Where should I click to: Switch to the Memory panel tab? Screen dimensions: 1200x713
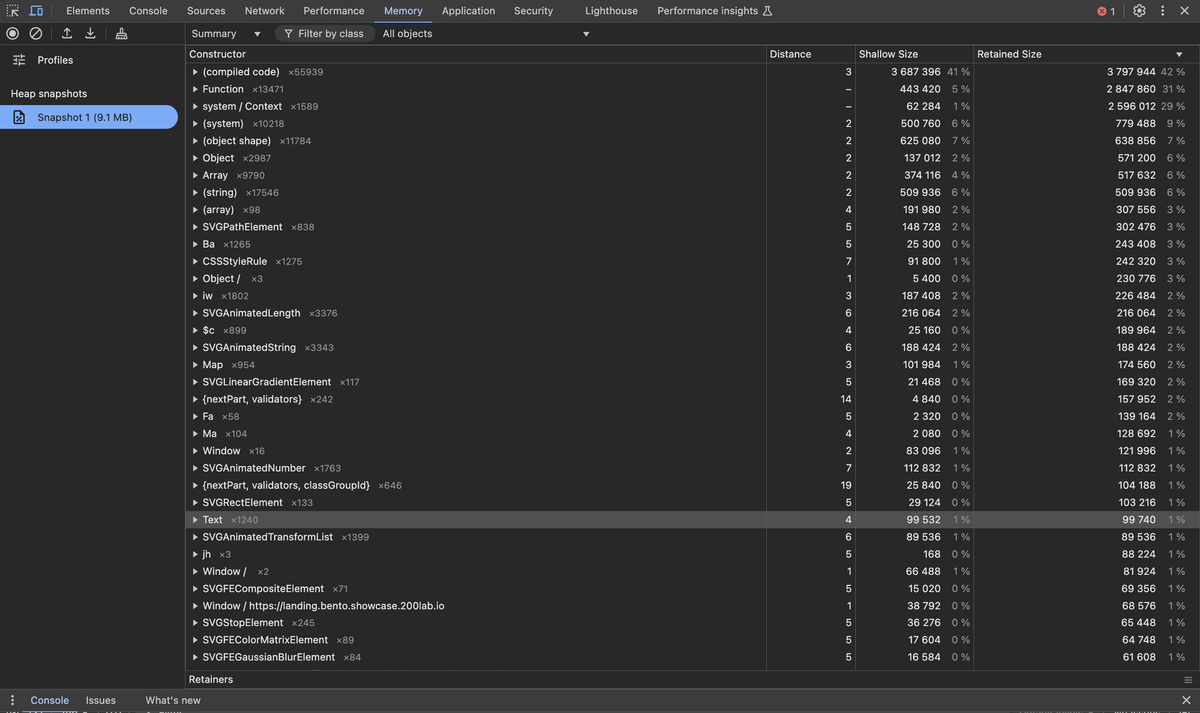coord(403,10)
